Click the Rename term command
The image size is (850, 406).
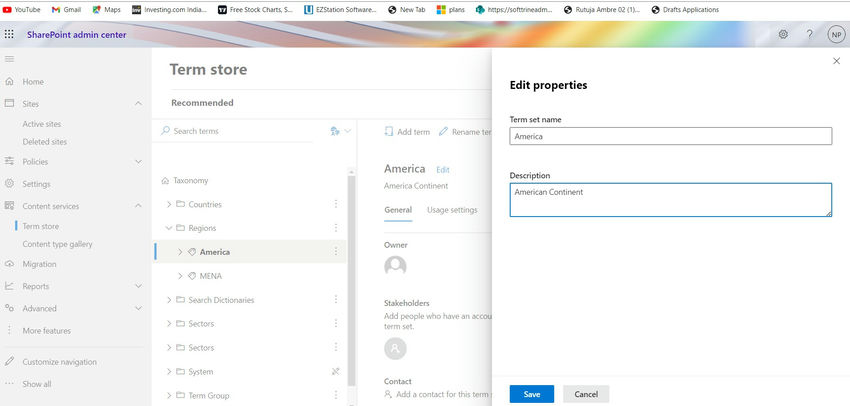tap(465, 132)
